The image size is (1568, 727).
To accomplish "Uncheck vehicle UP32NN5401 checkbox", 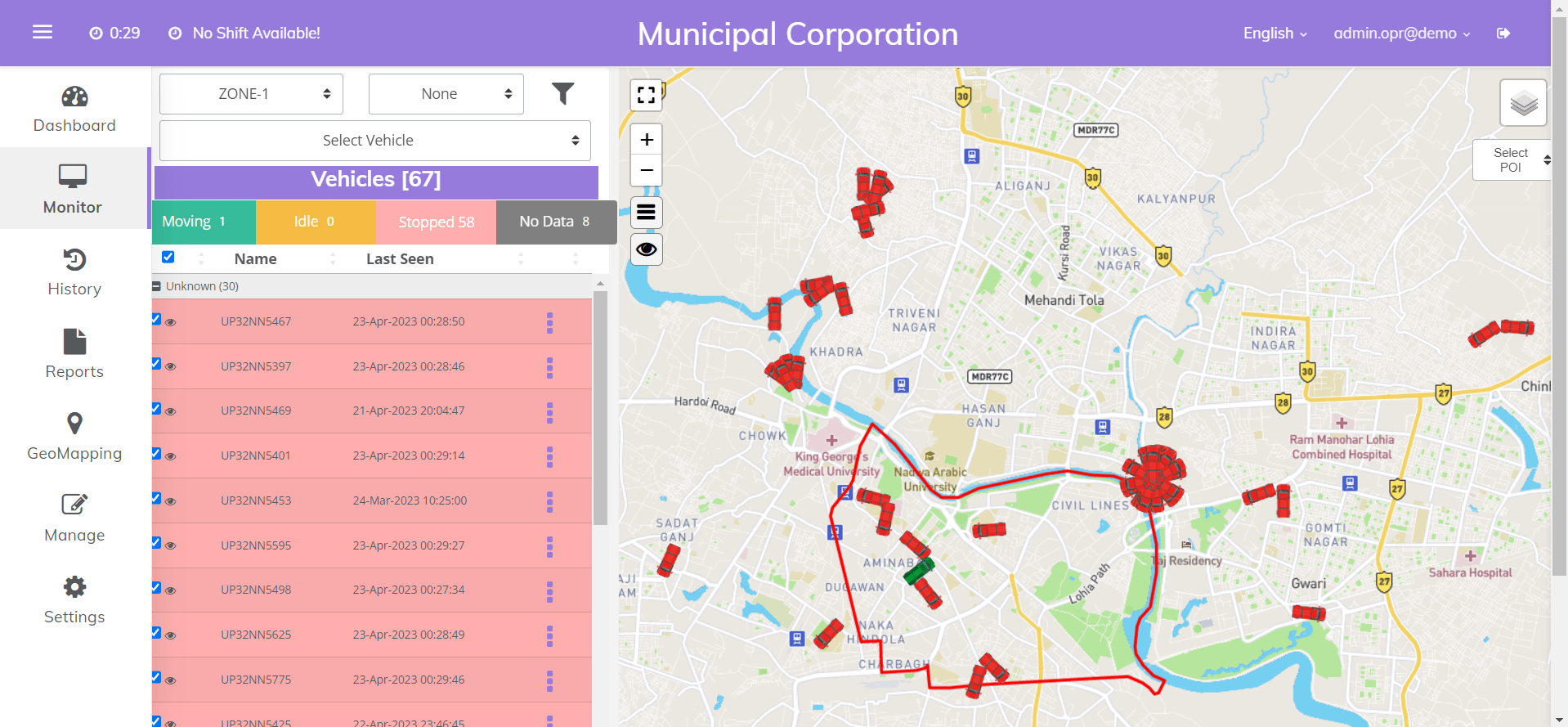I will (x=156, y=453).
